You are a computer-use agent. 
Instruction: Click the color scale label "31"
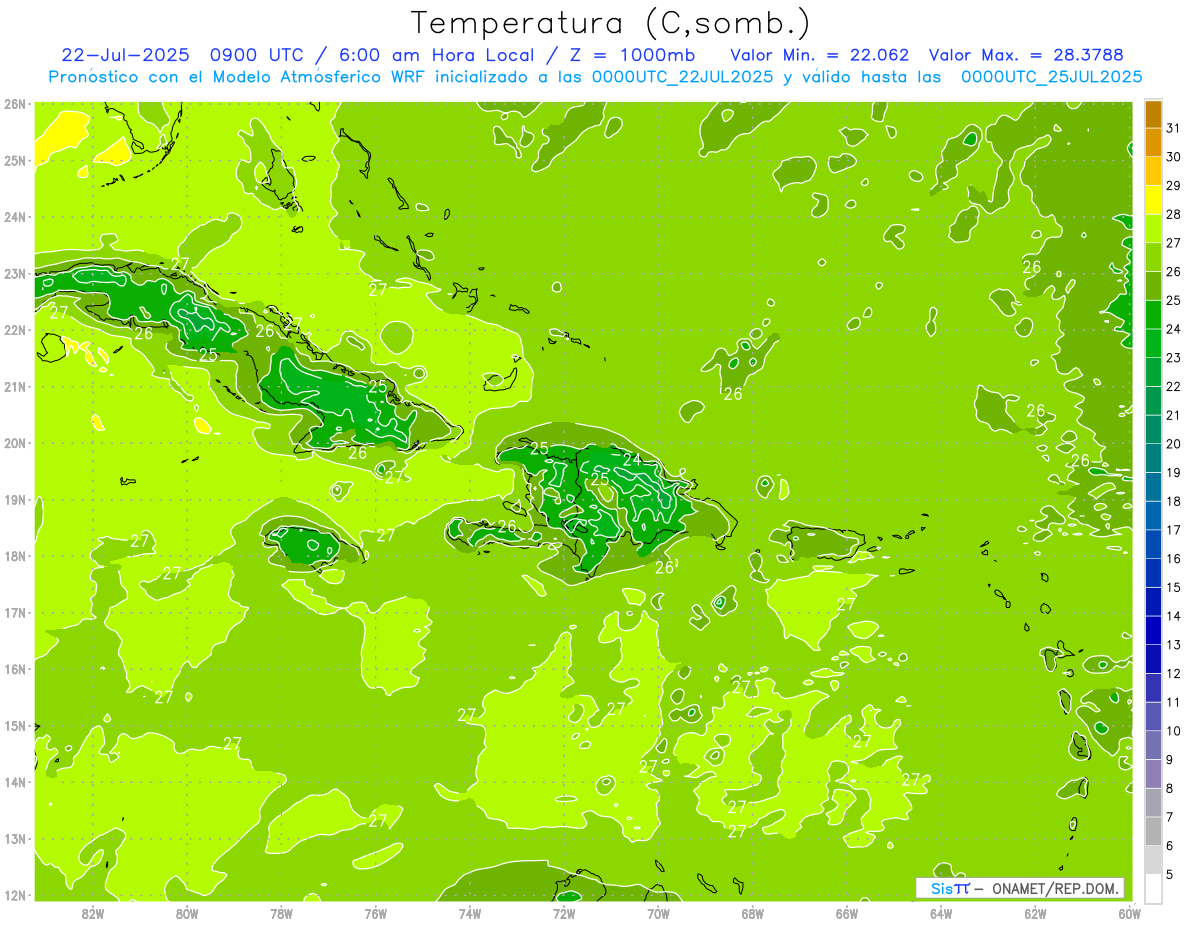pyautogui.click(x=1174, y=128)
